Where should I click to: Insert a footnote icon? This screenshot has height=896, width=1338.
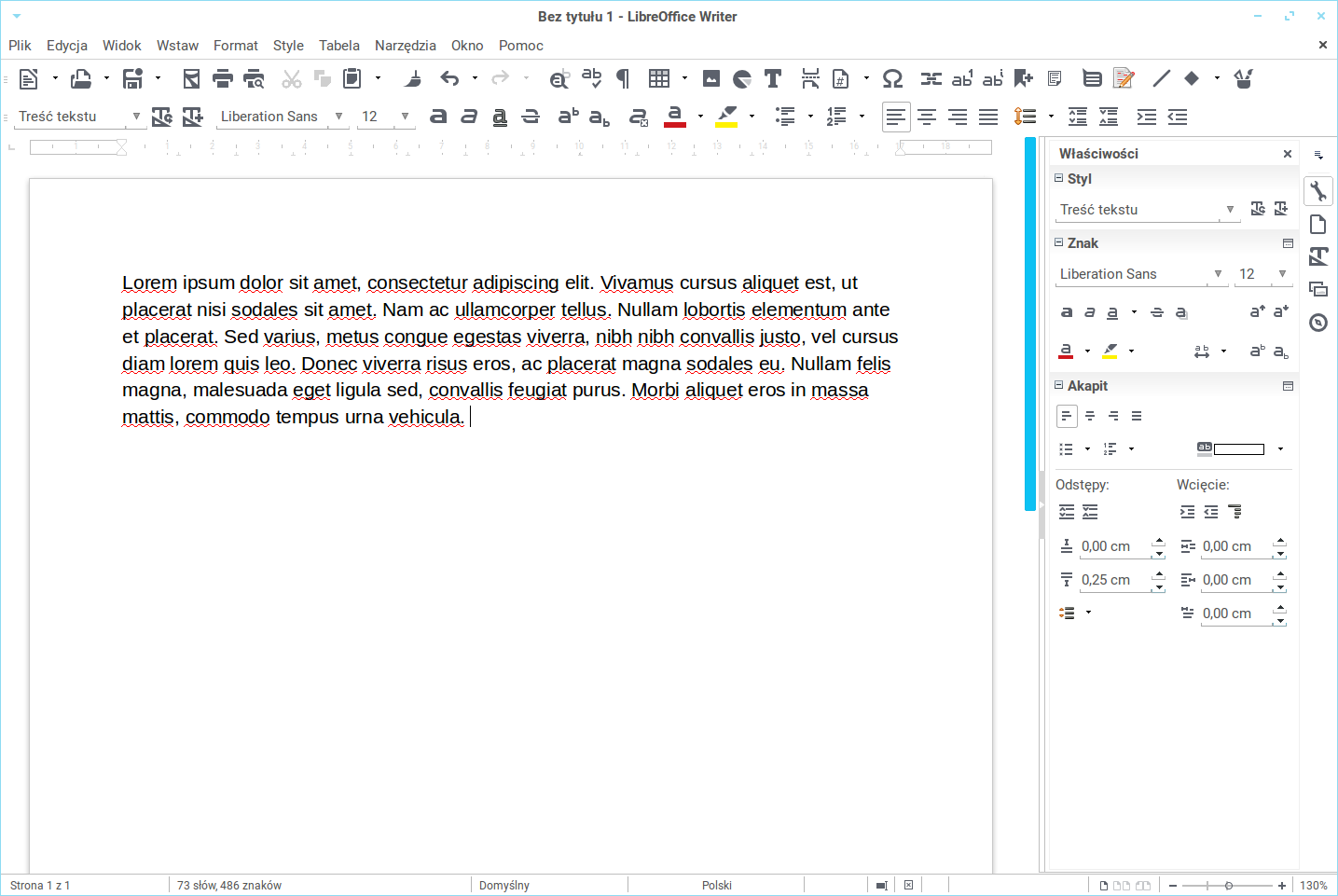pyautogui.click(x=962, y=78)
